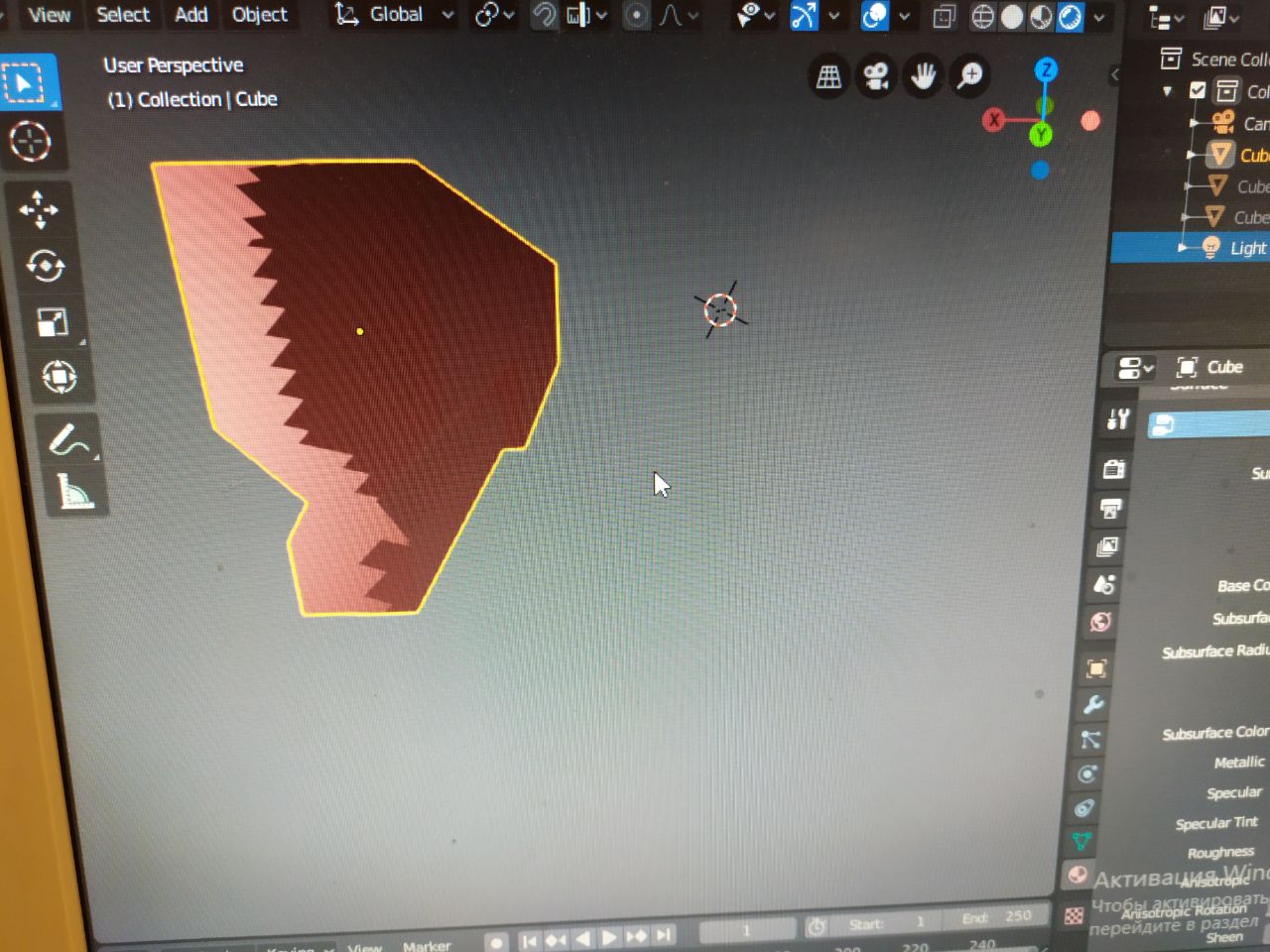Open the Object Data mesh tab
The width and height of the screenshot is (1270, 952).
pos(1081,842)
